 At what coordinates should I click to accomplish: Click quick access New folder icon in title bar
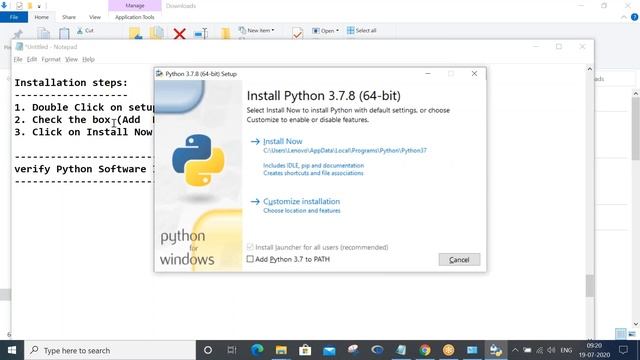[x=30, y=6]
